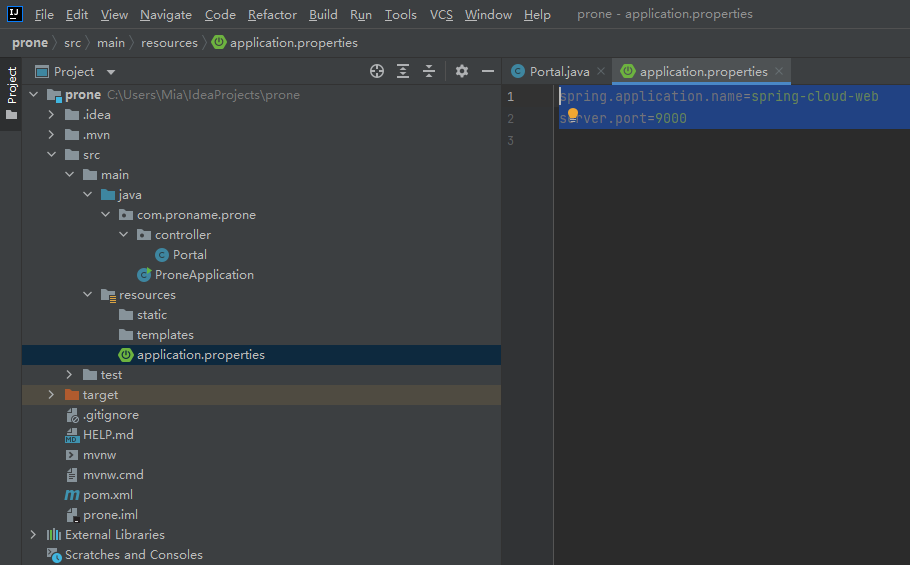
Task: Click the Java class icon on Portal.java tab
Action: 518,71
